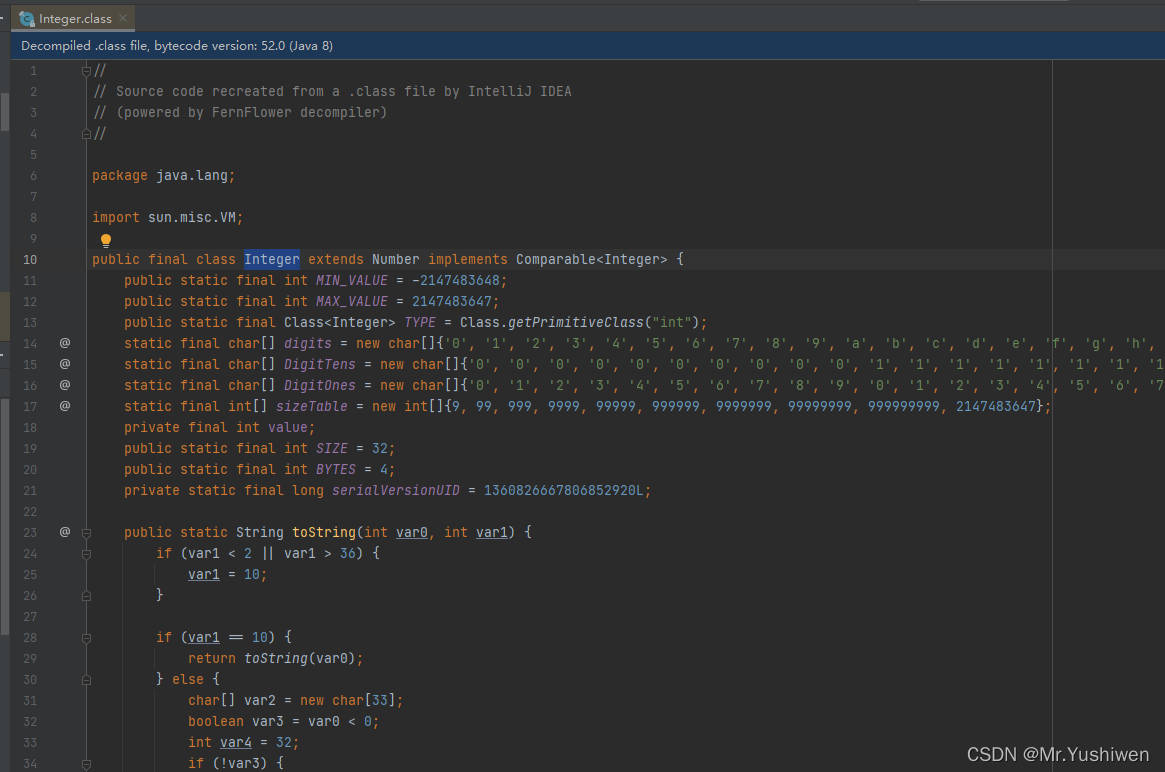Click the DigitOnes field name
1165x772 pixels.
click(319, 386)
